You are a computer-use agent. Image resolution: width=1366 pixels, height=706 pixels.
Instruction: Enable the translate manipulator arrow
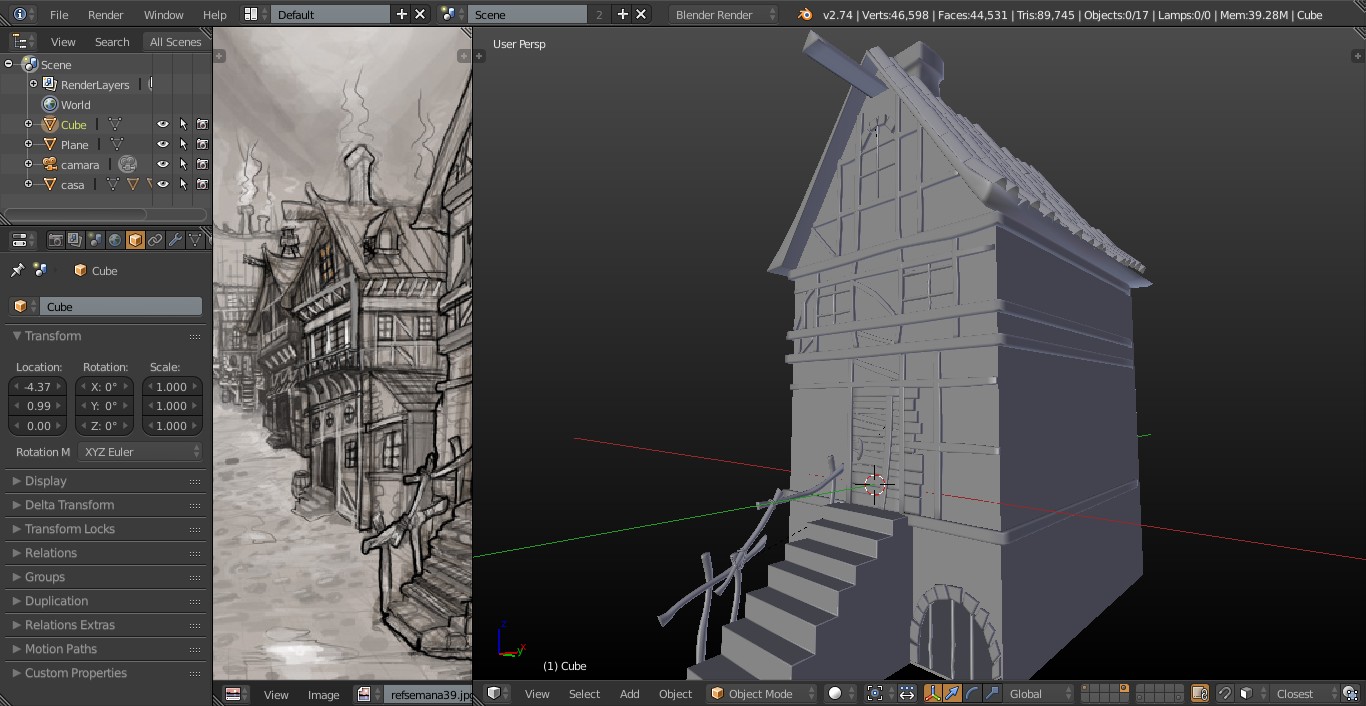952,693
